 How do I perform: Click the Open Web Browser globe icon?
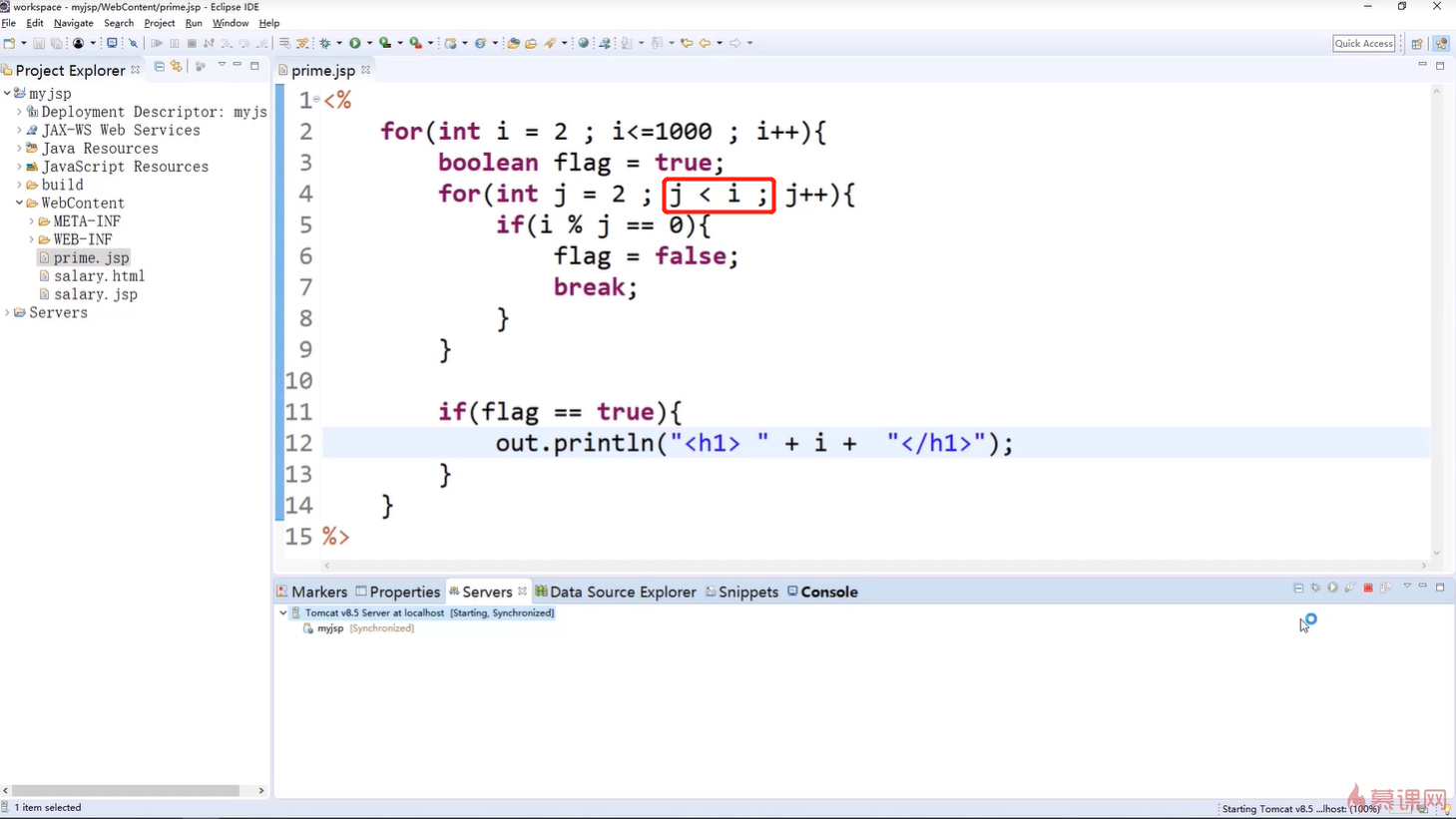[x=584, y=43]
